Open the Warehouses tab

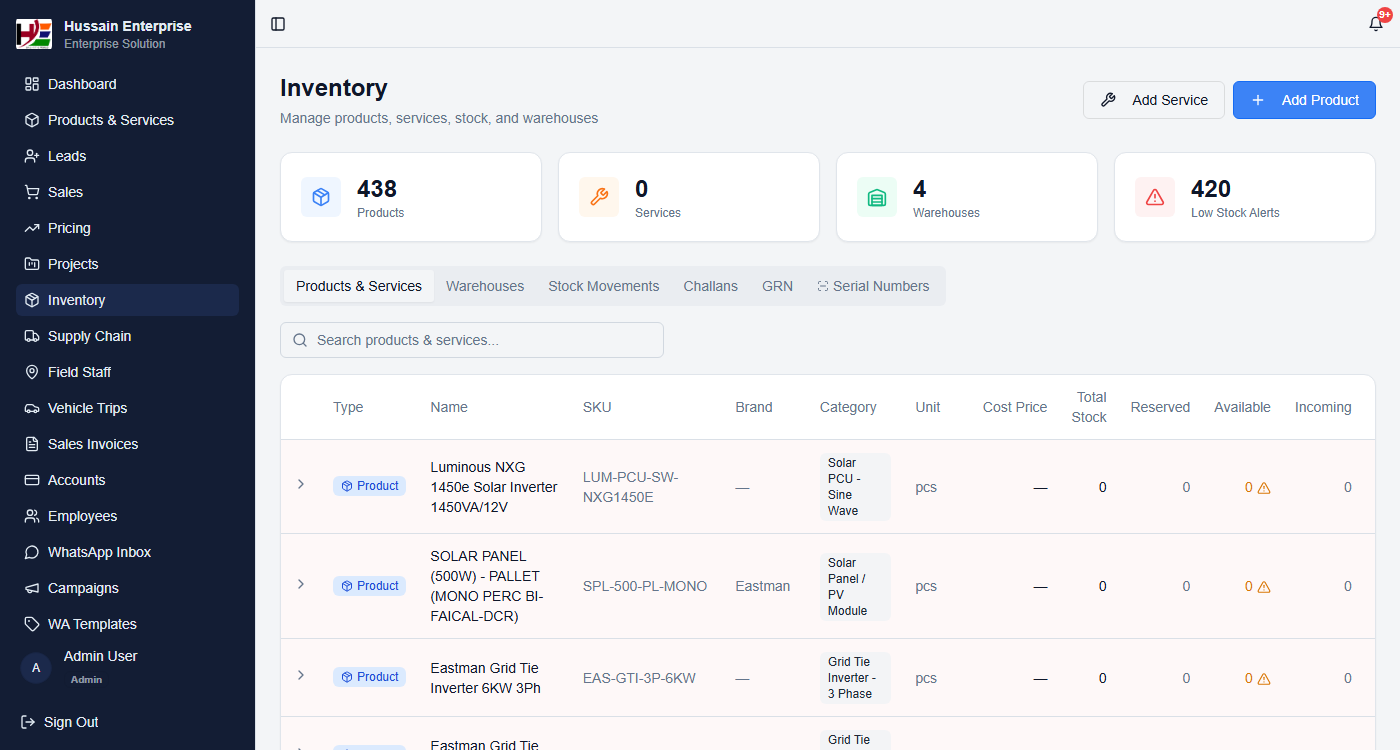[485, 286]
